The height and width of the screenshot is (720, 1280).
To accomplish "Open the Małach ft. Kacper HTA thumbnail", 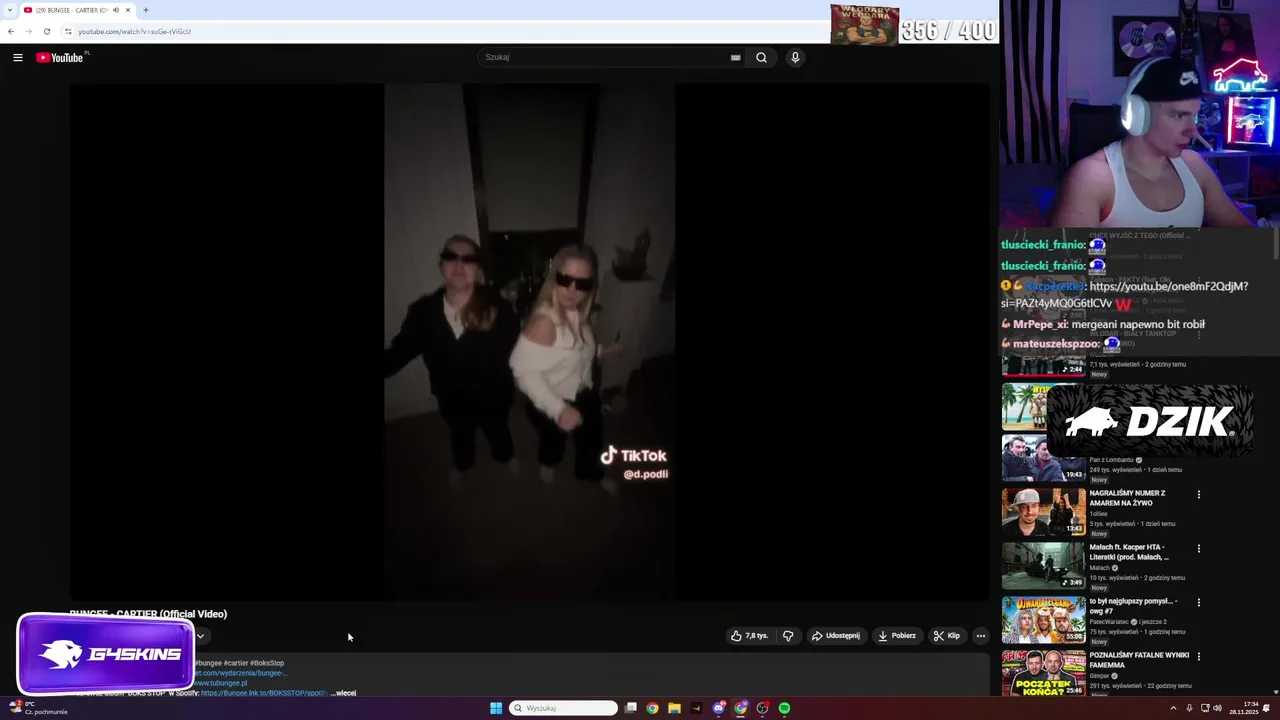I will (1043, 565).
